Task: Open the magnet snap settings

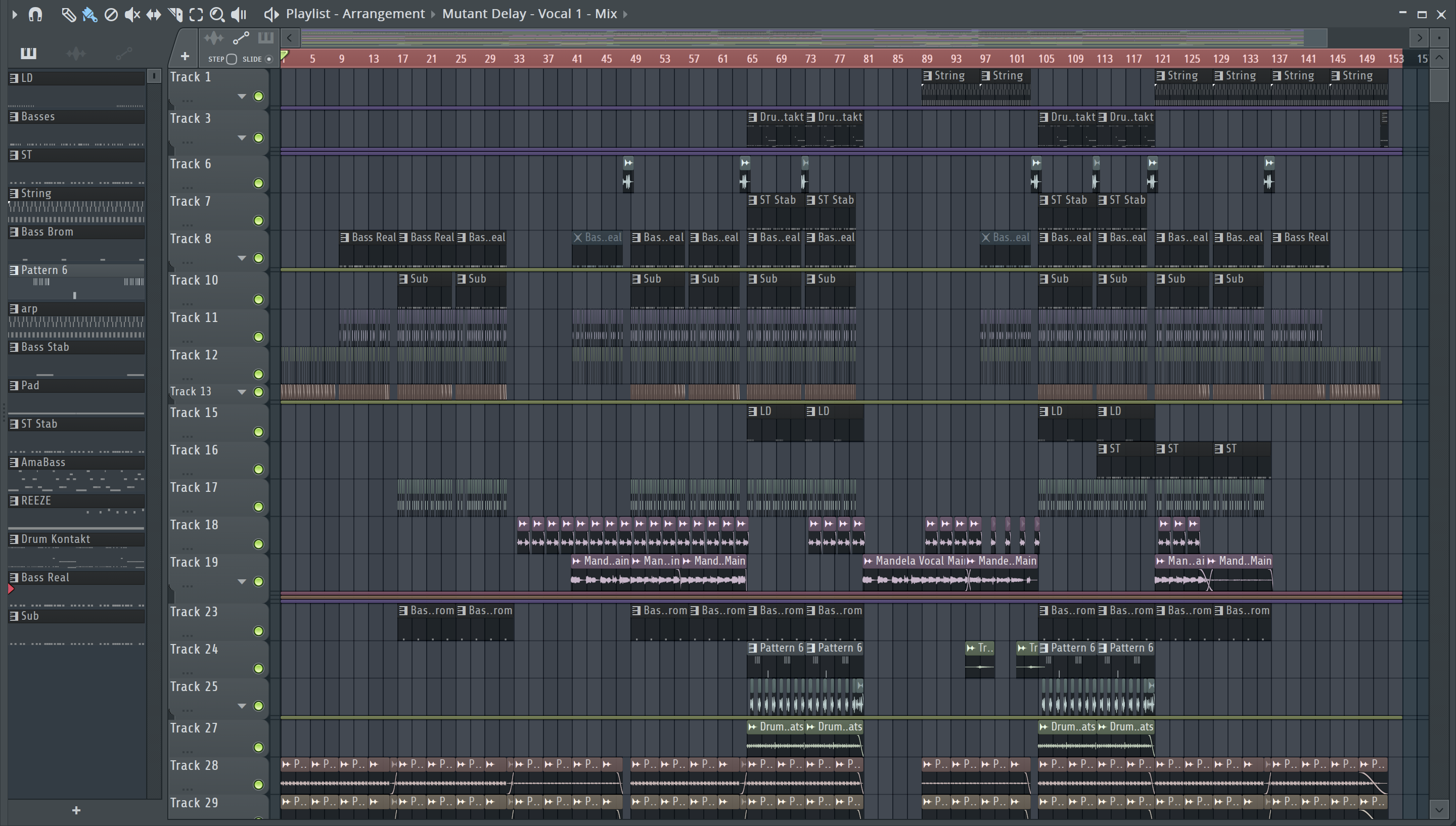Action: 35,14
